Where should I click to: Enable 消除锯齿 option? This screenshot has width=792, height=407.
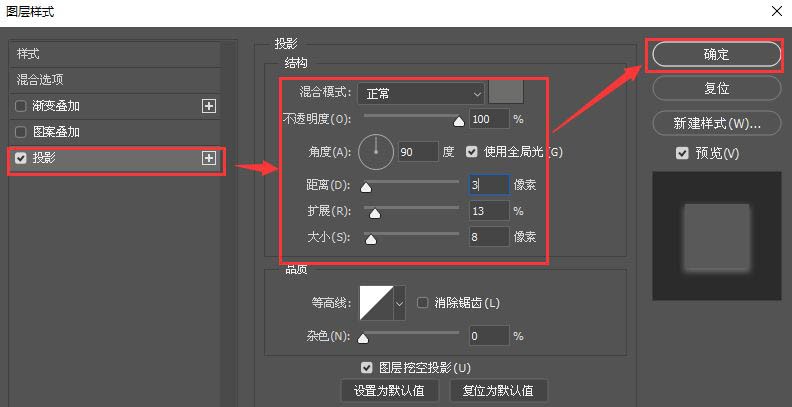pyautogui.click(x=423, y=302)
